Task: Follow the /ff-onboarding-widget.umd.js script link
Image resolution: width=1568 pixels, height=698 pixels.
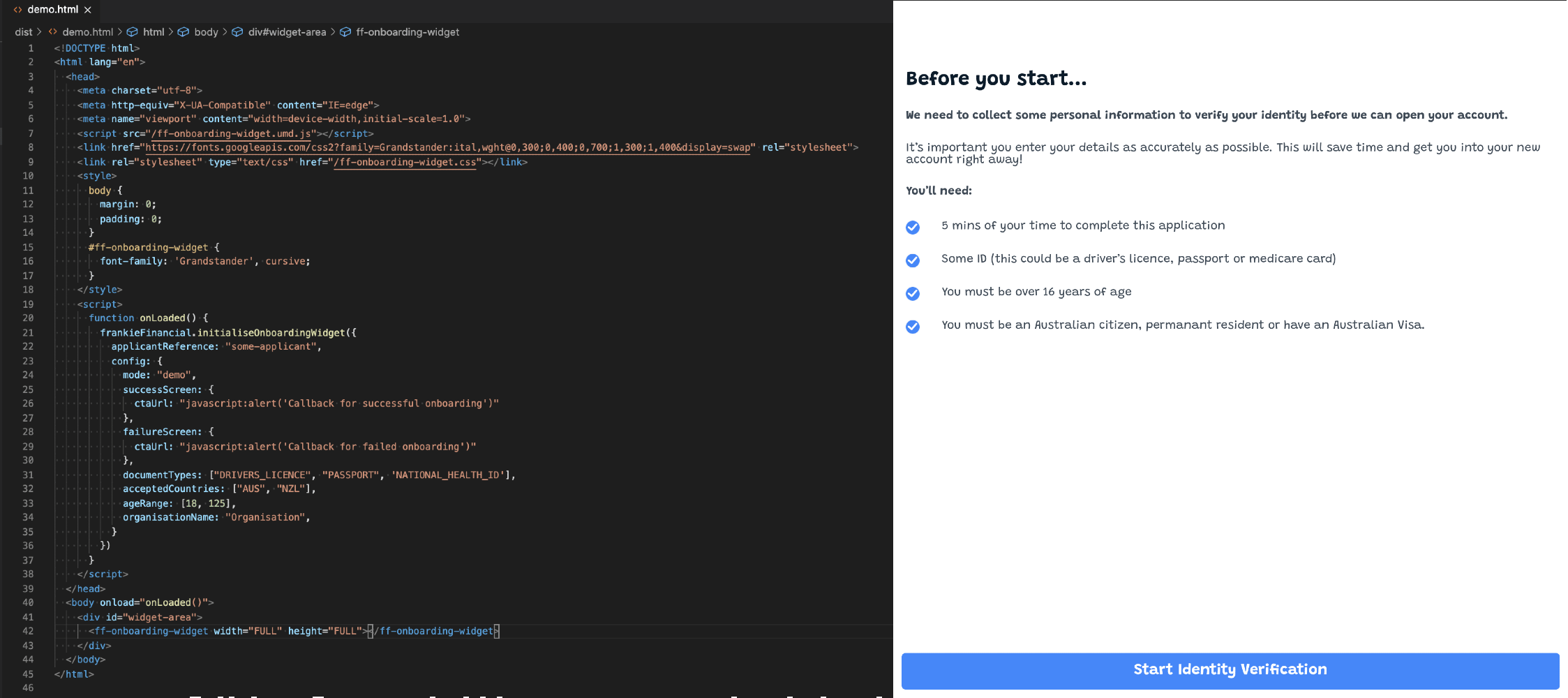Action: (232, 133)
